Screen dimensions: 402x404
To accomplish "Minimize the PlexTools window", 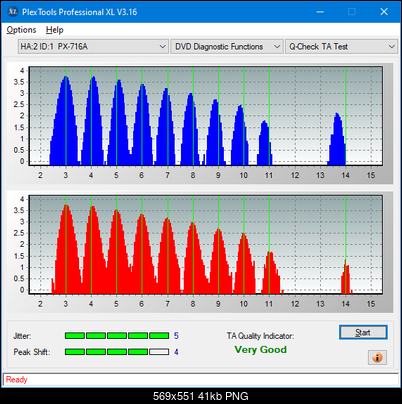I will [320, 12].
